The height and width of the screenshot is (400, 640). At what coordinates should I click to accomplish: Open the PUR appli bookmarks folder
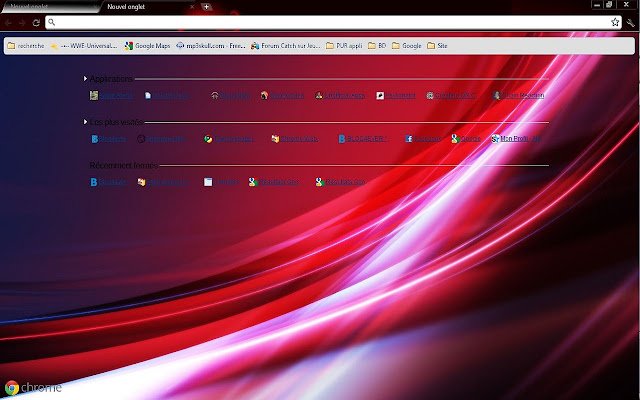344,46
